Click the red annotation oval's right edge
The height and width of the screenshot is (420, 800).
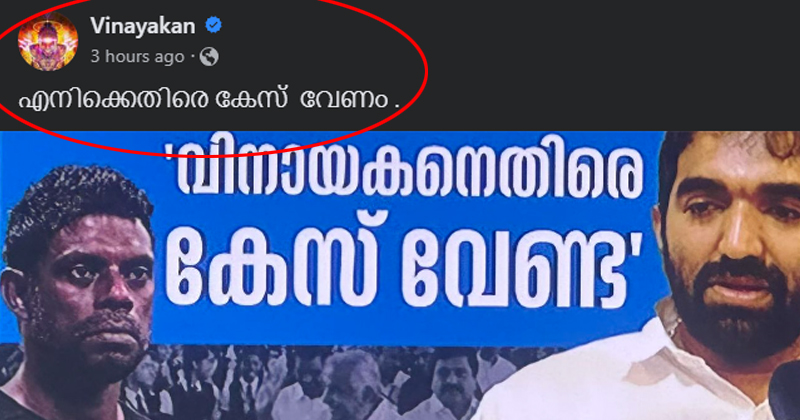point(426,71)
